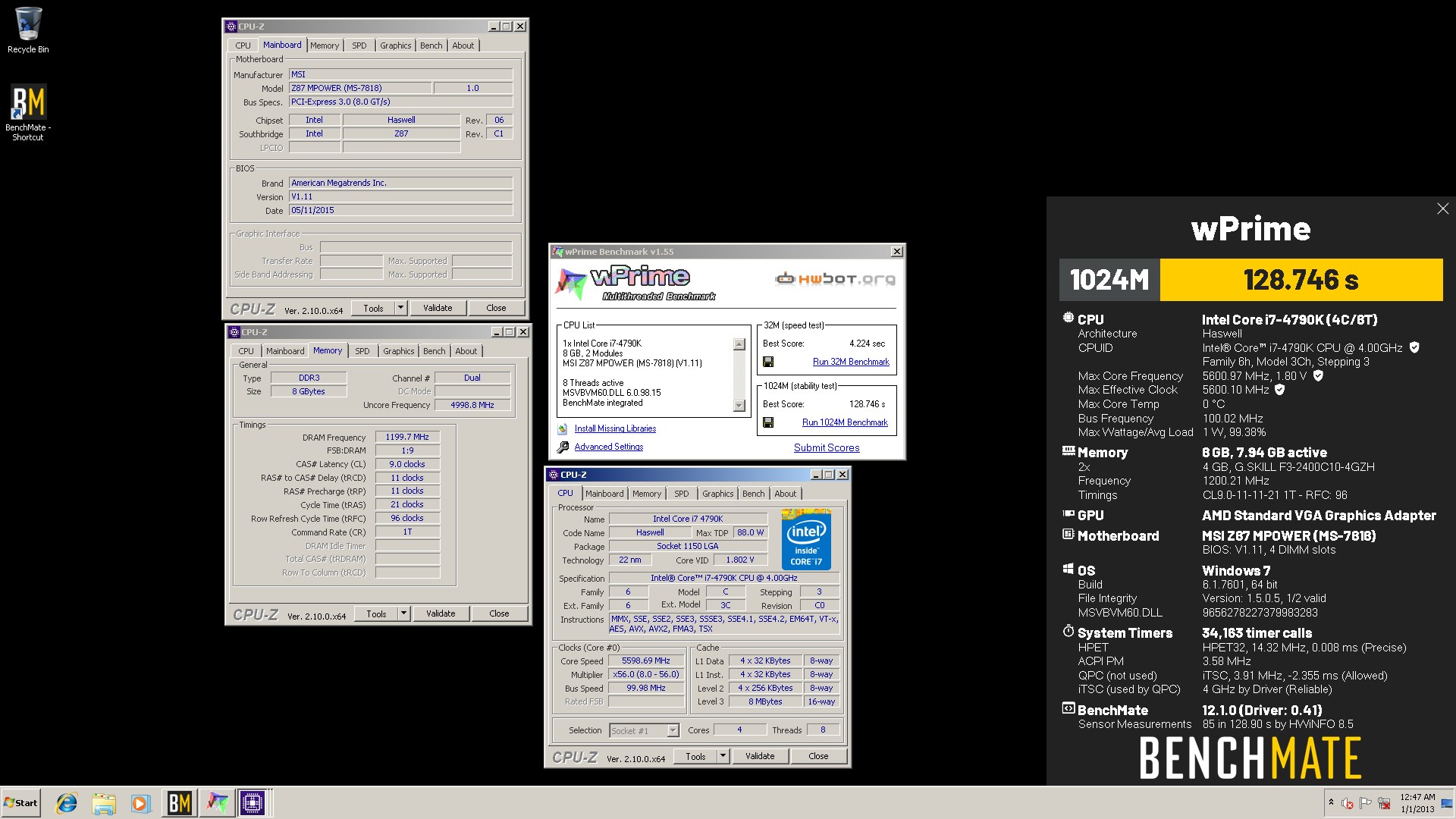Click the shield icon beside Max Core Frequency

pyautogui.click(x=1318, y=375)
